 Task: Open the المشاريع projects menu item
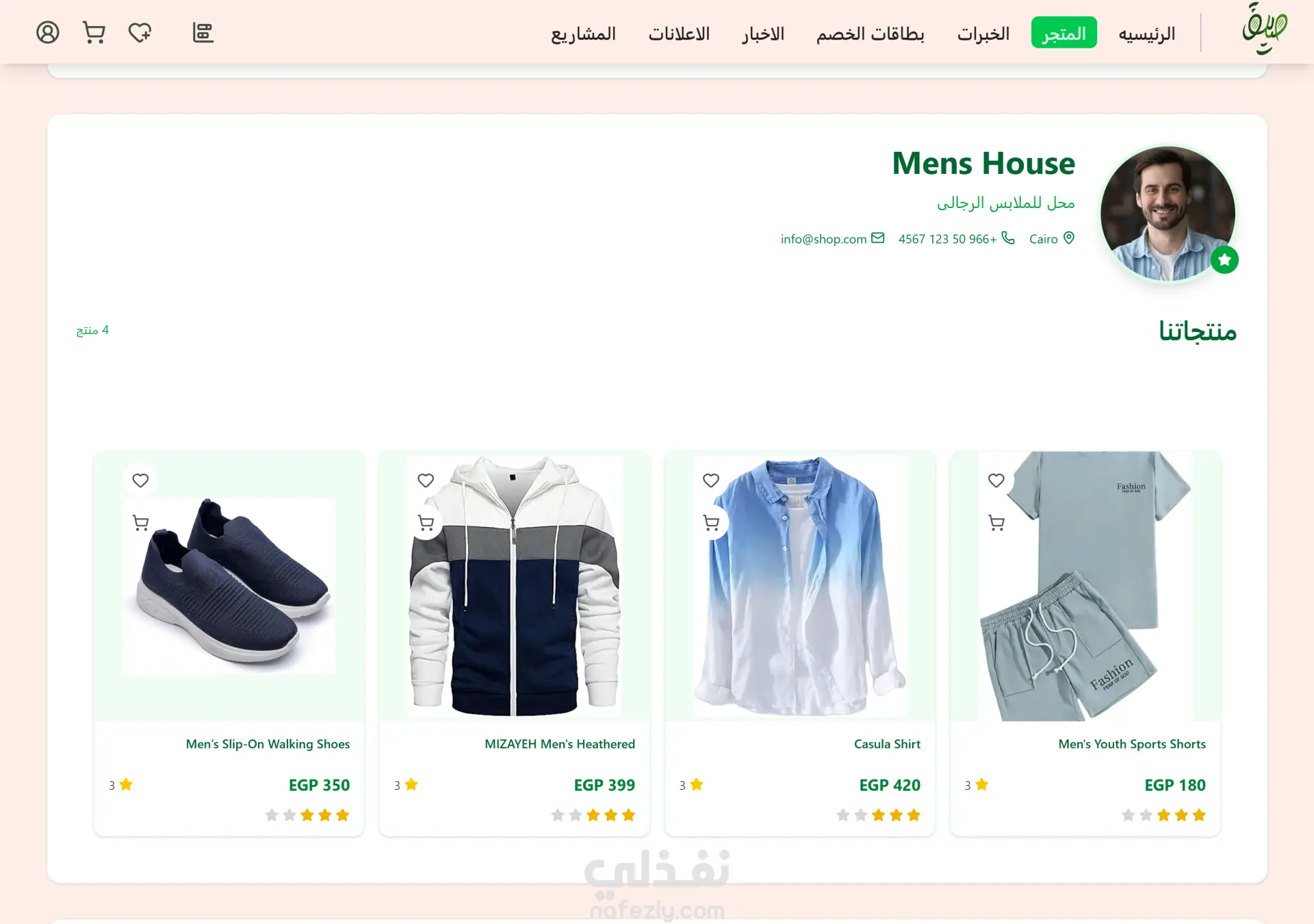pyautogui.click(x=583, y=34)
